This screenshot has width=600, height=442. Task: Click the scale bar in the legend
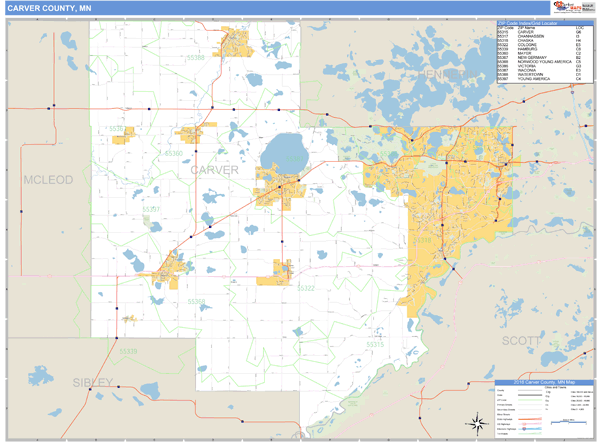569,421
